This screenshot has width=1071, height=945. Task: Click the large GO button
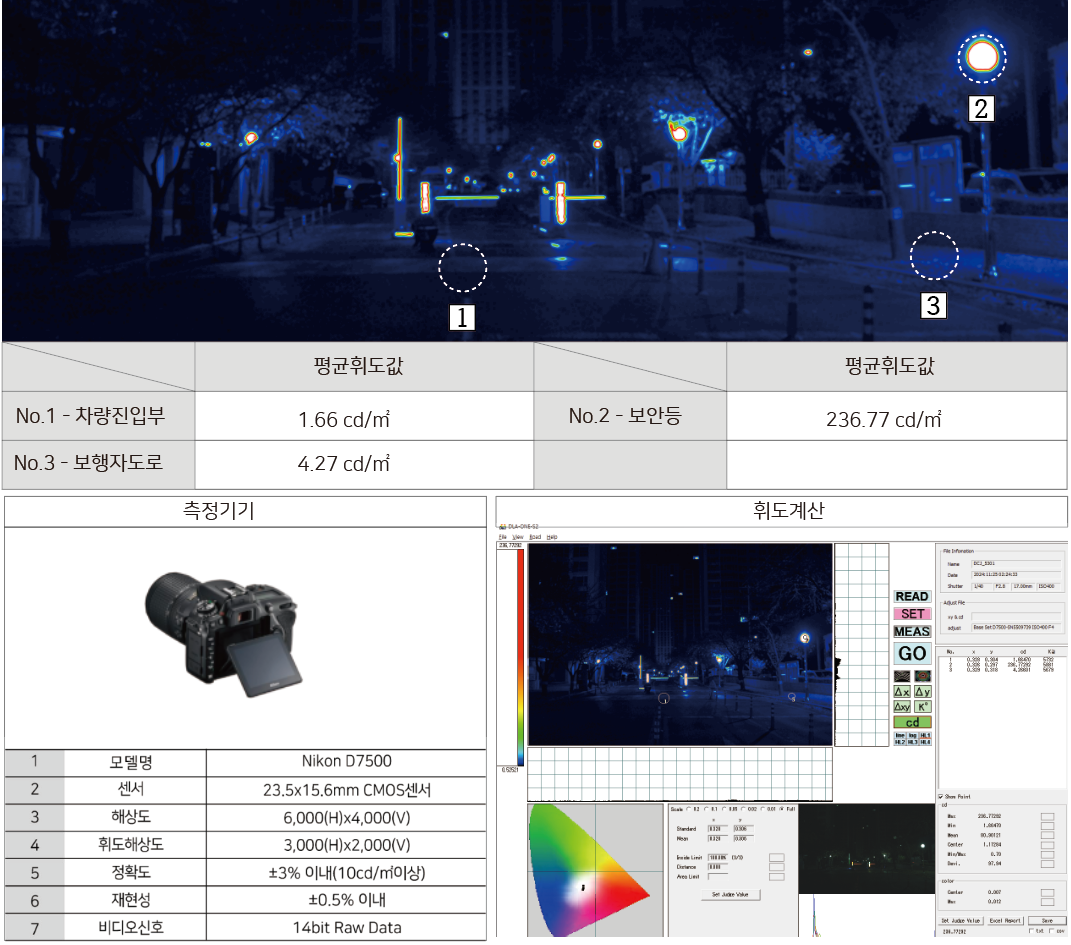(x=913, y=653)
